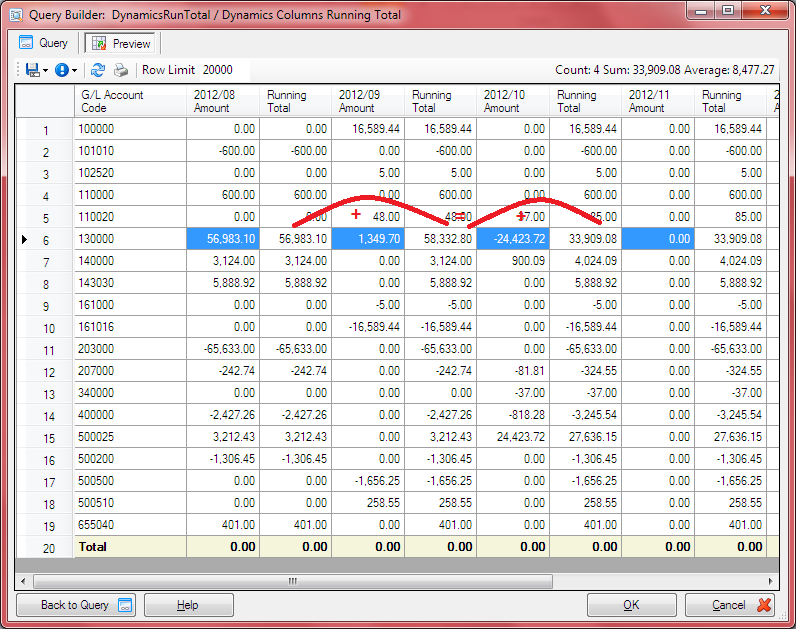
Task: Confirm with the OK button
Action: click(x=632, y=605)
